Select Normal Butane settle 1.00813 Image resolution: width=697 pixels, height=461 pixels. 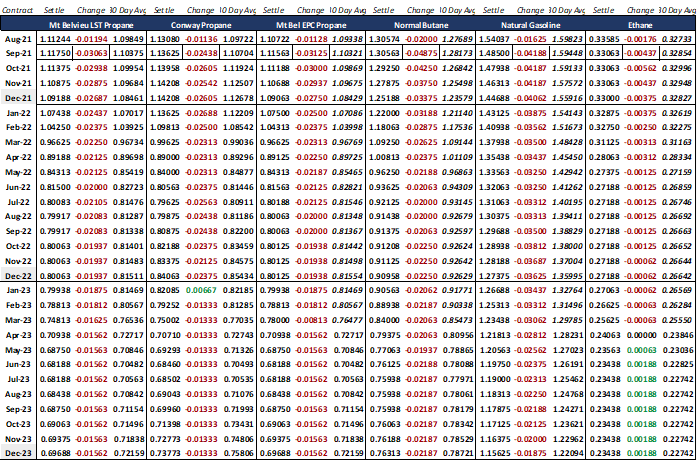(385, 157)
